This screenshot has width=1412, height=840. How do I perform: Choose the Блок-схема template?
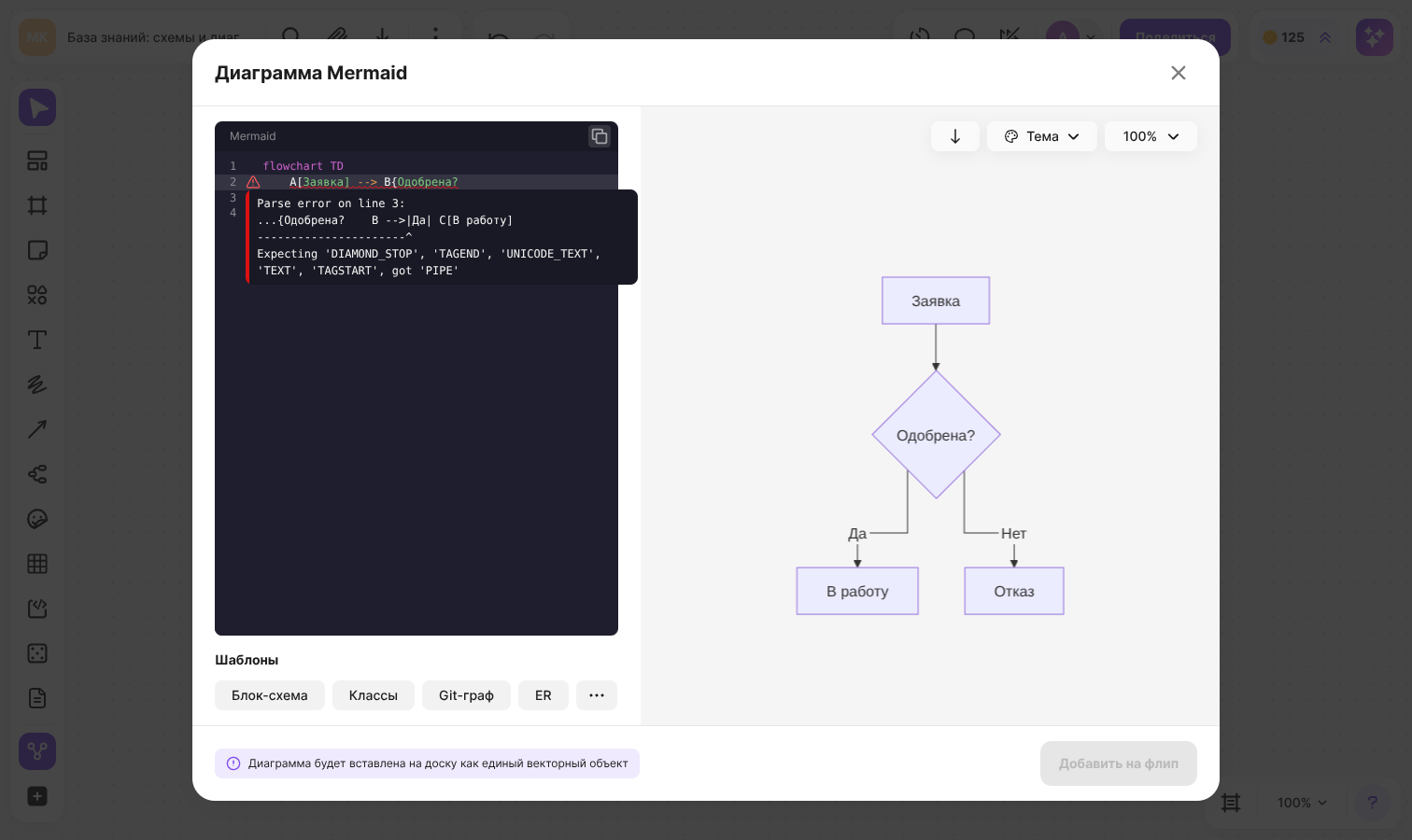pyautogui.click(x=270, y=695)
